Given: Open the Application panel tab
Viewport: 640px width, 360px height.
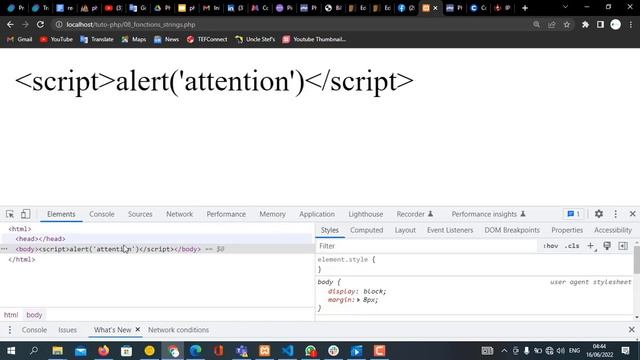Looking at the screenshot, I should point(317,214).
